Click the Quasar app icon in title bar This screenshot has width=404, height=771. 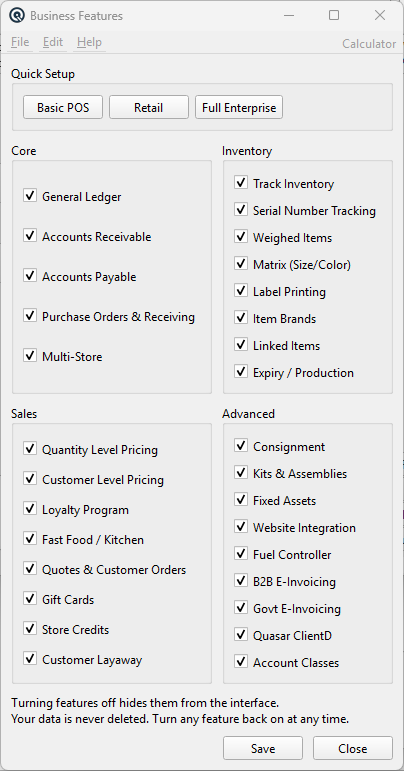coord(17,16)
